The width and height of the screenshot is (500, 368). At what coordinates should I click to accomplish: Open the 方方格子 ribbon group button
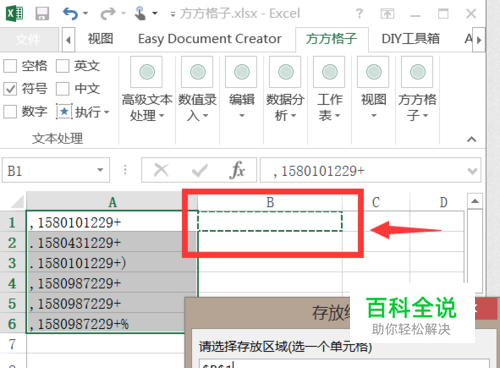pos(417,89)
